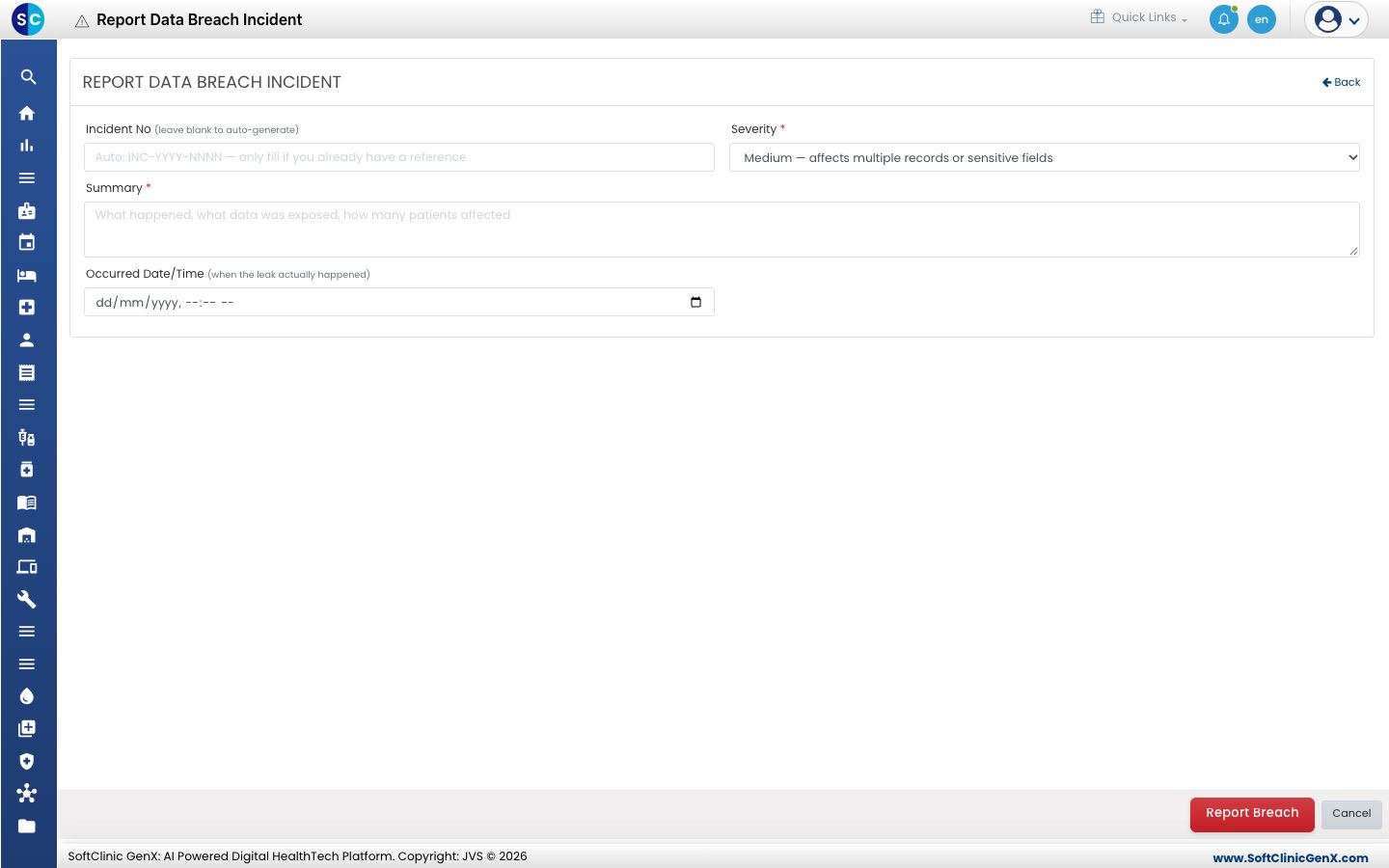1389x868 pixels.
Task: Focus the Incident No input field
Action: tap(399, 157)
